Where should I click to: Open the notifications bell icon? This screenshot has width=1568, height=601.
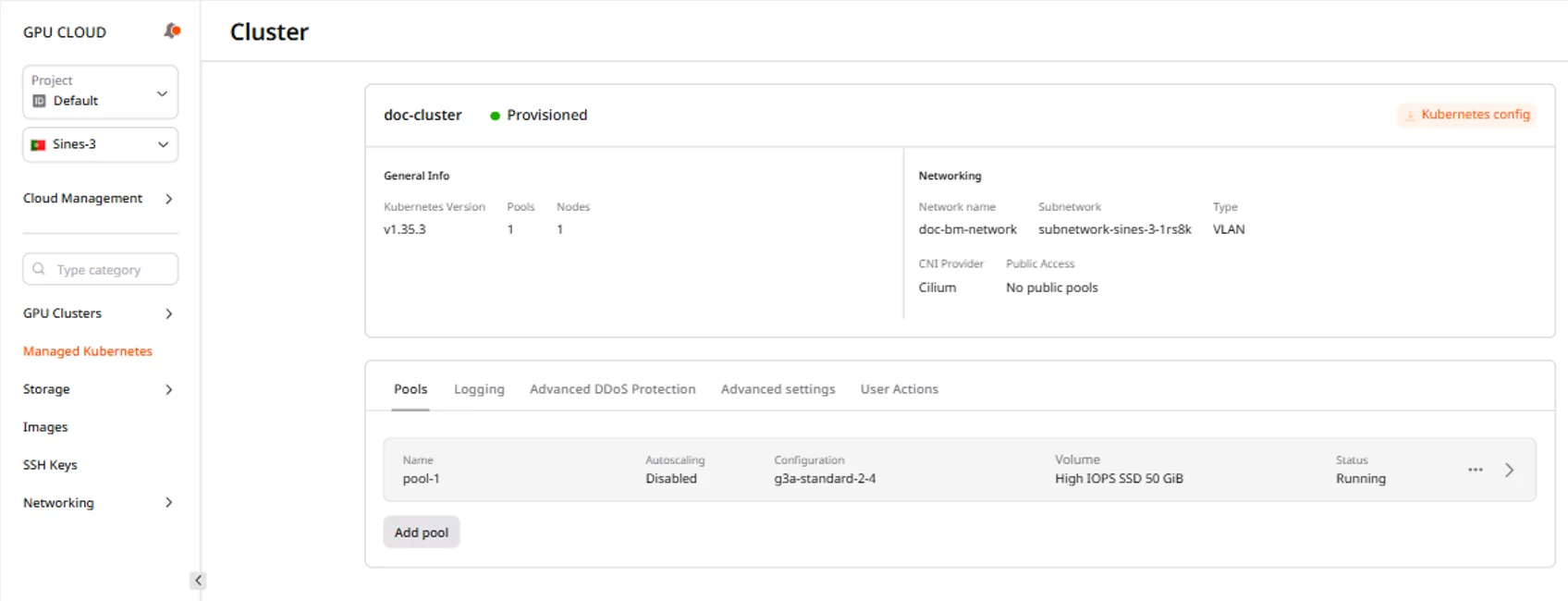(172, 31)
